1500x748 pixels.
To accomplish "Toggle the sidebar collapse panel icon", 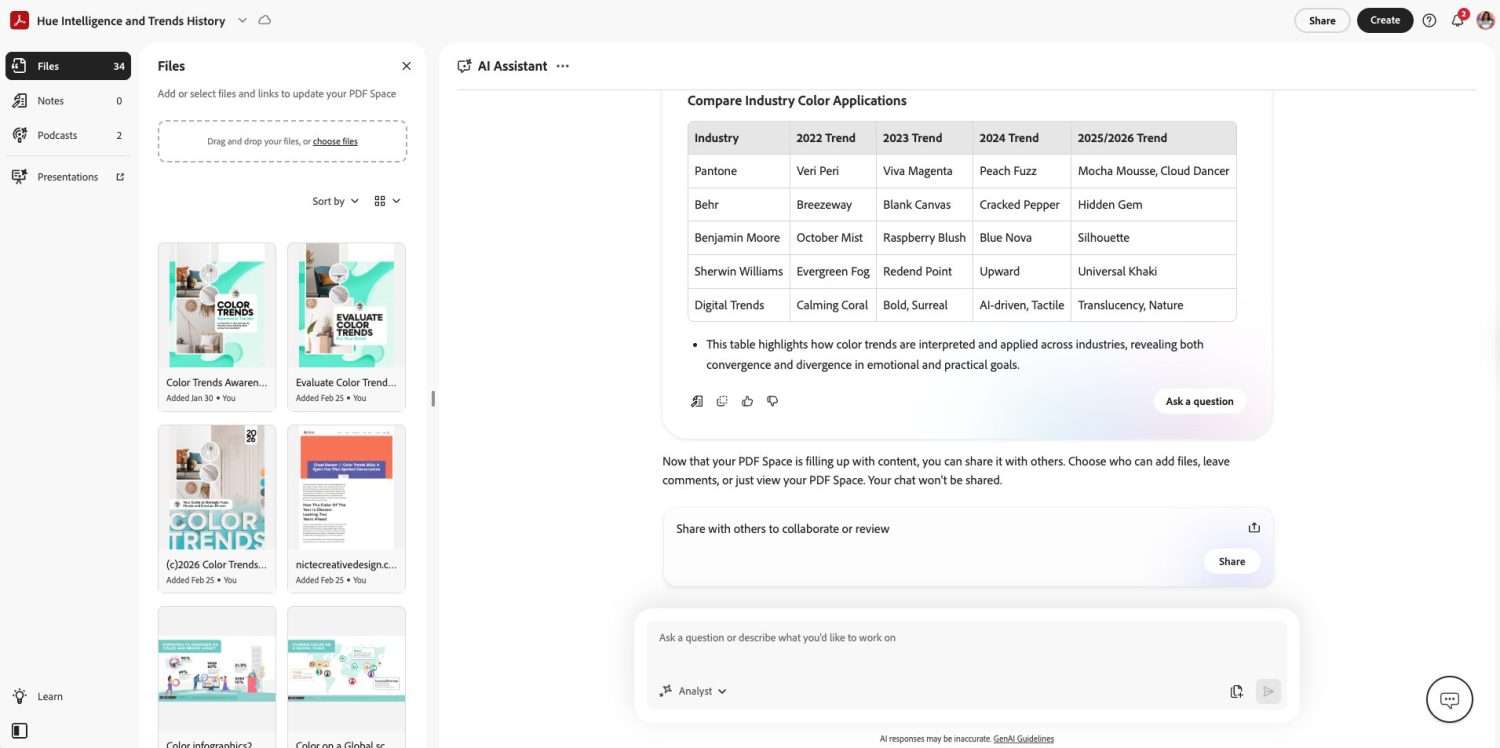I will (19, 731).
